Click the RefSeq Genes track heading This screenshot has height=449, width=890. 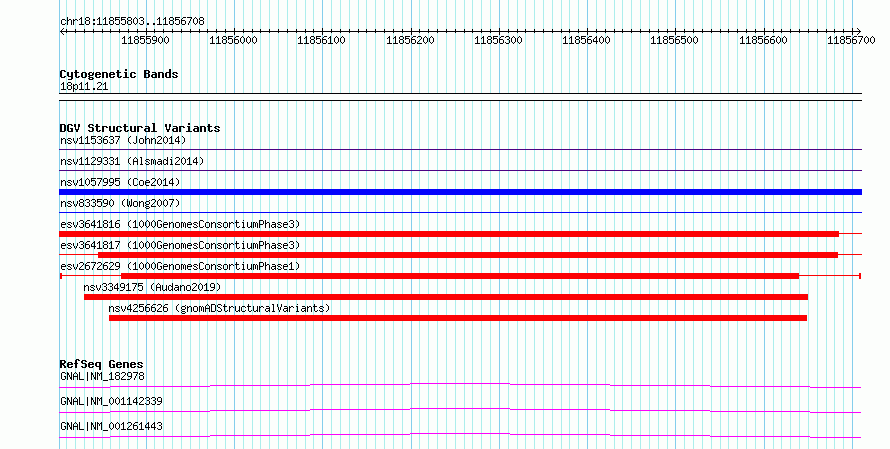[x=101, y=364]
